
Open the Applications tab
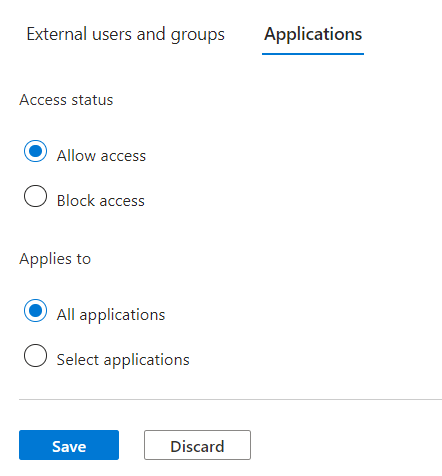click(313, 34)
